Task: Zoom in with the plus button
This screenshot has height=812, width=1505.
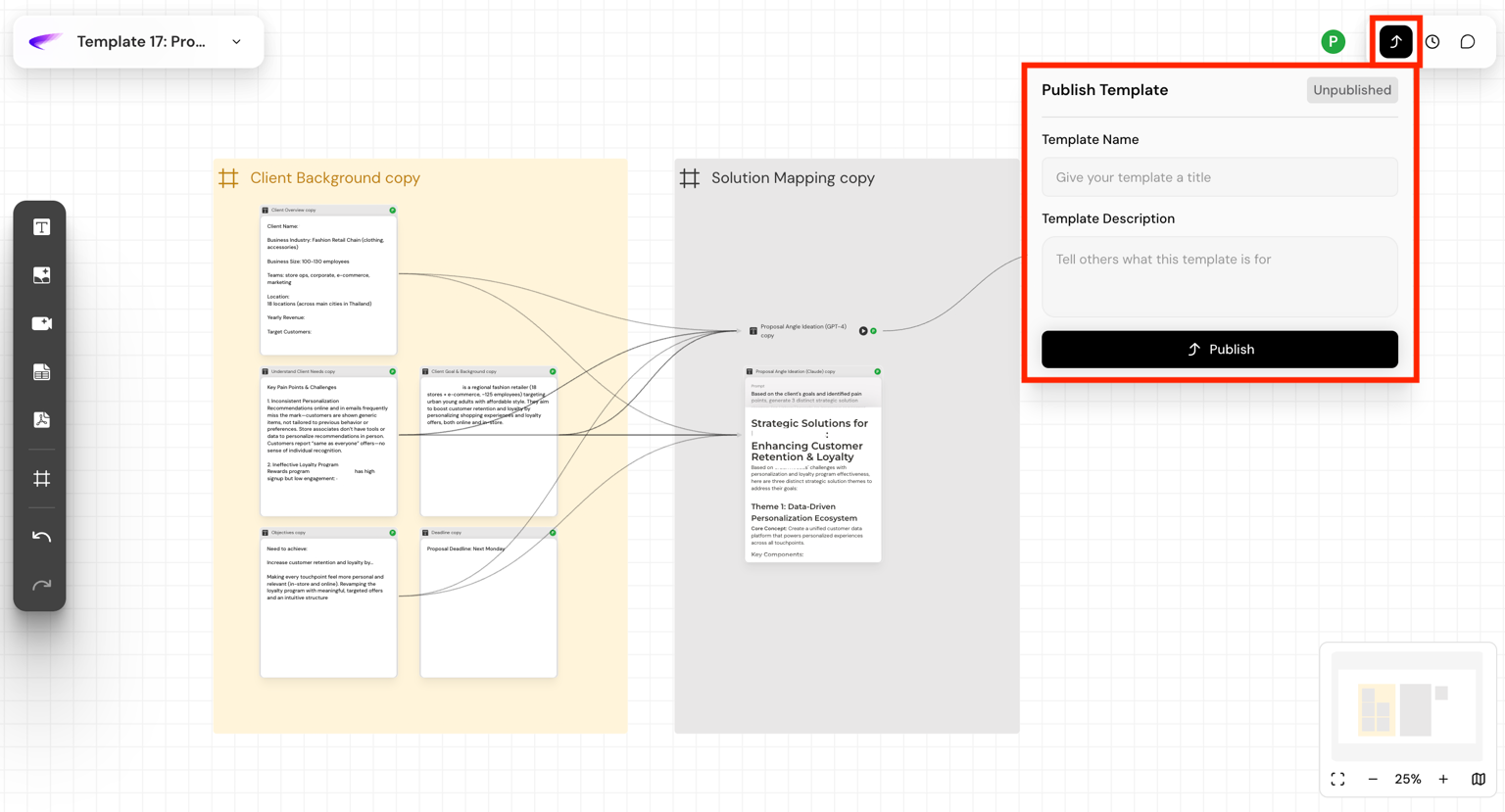Action: point(1443,780)
